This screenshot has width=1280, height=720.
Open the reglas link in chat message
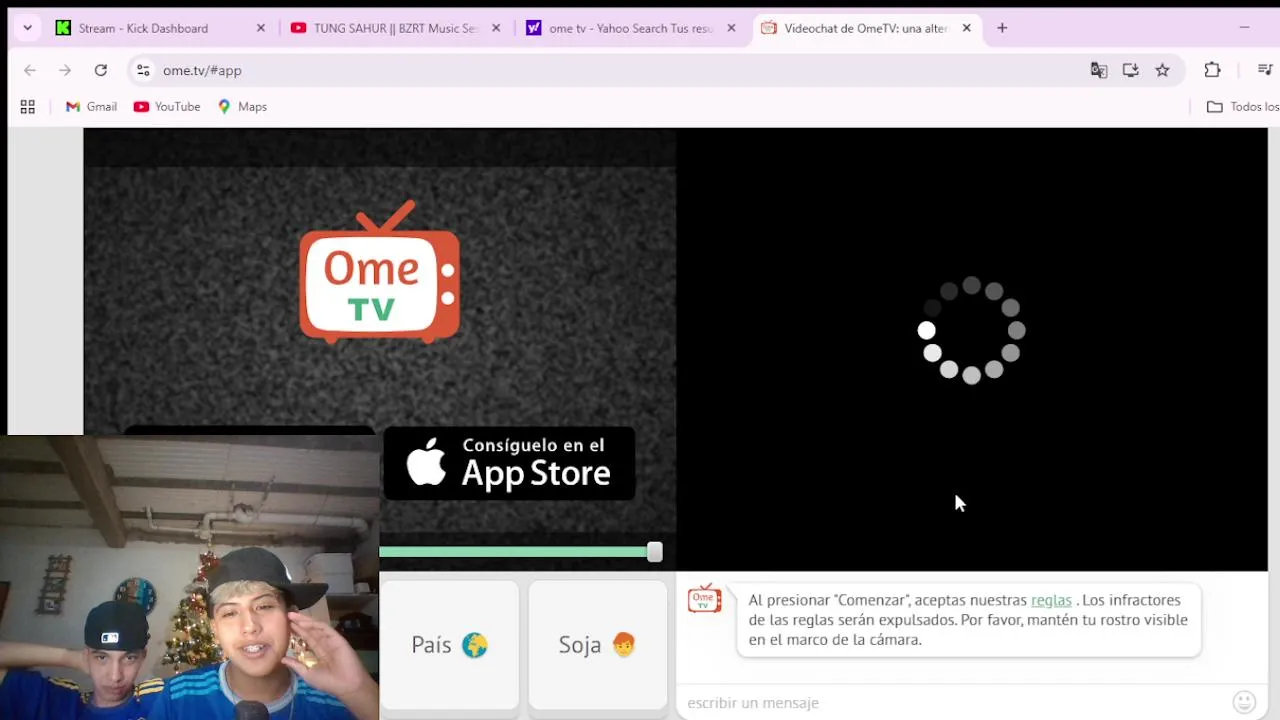[x=1051, y=600]
